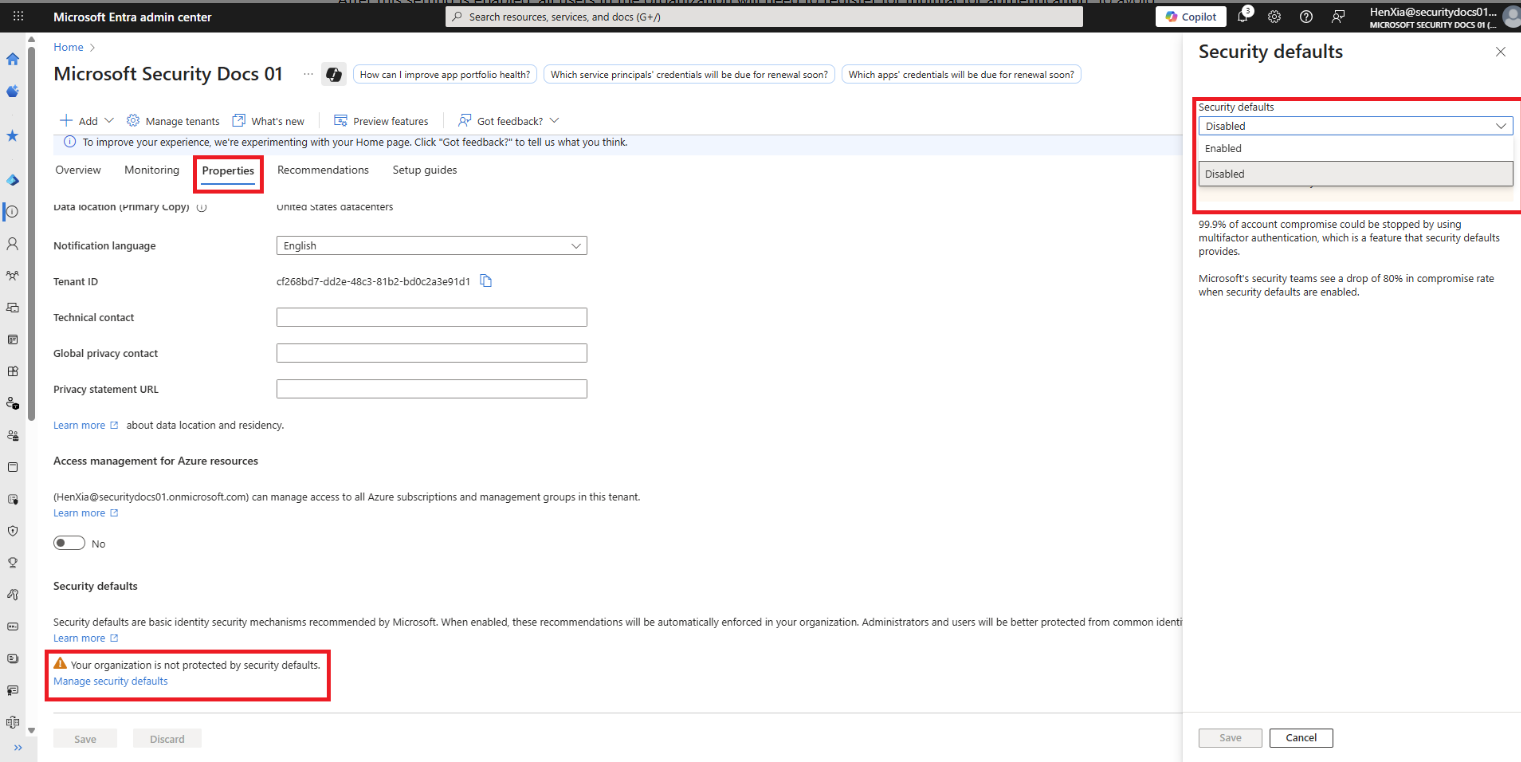Click the account avatar for HenXia

click(x=1508, y=16)
